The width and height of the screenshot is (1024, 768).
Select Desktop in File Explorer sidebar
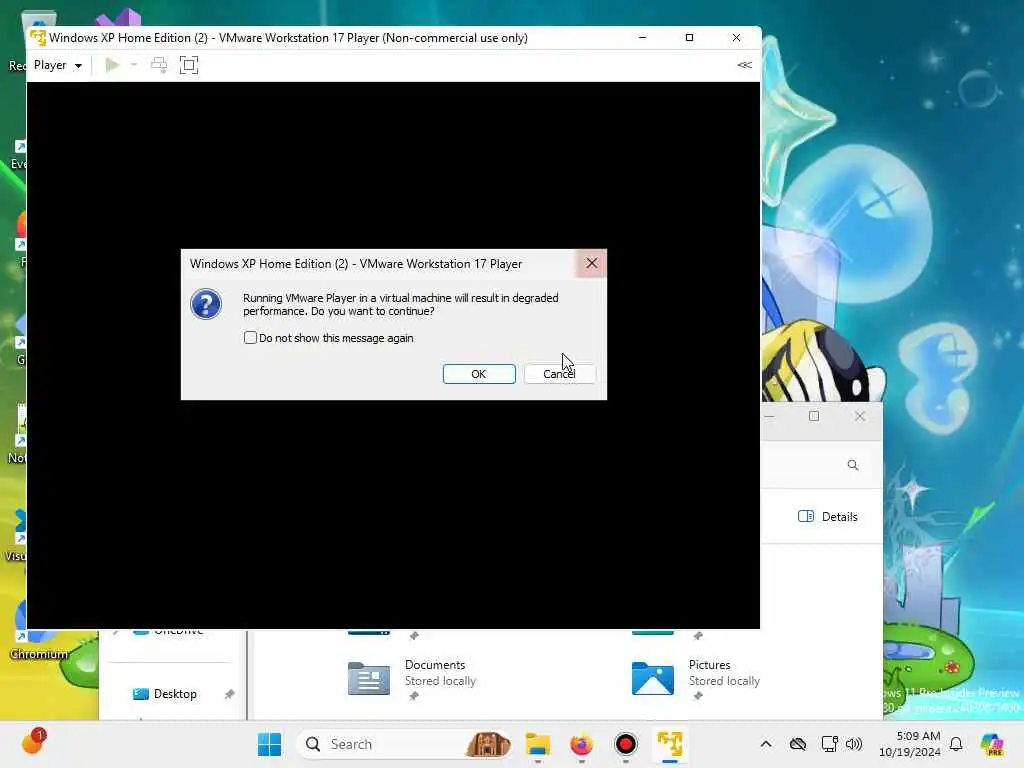(174, 694)
